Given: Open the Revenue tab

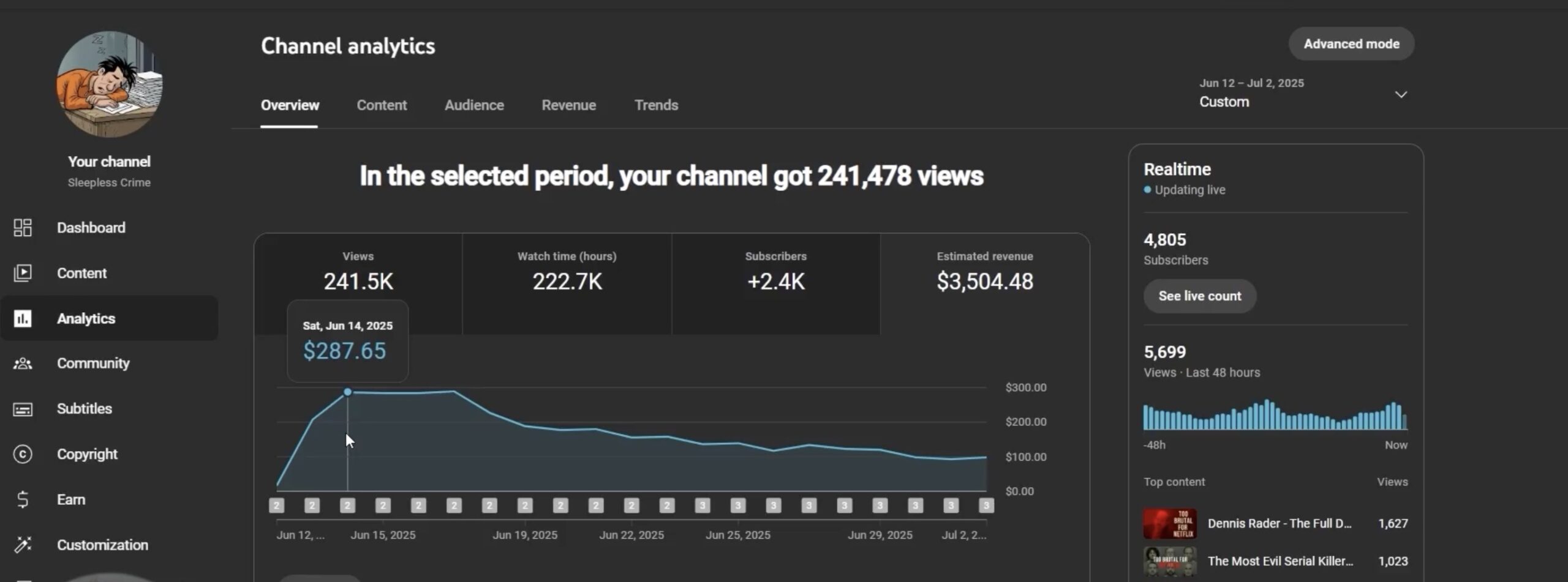Looking at the screenshot, I should point(568,105).
